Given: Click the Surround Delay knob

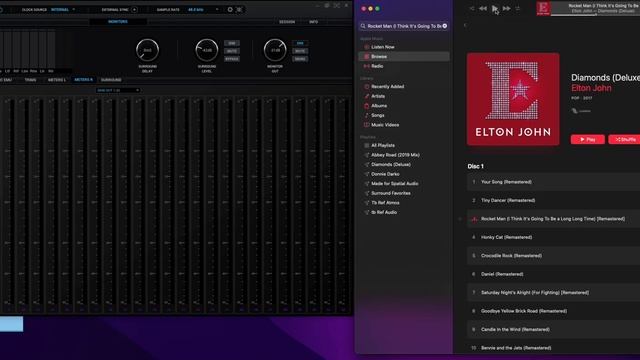Looking at the screenshot, I should tap(147, 50).
